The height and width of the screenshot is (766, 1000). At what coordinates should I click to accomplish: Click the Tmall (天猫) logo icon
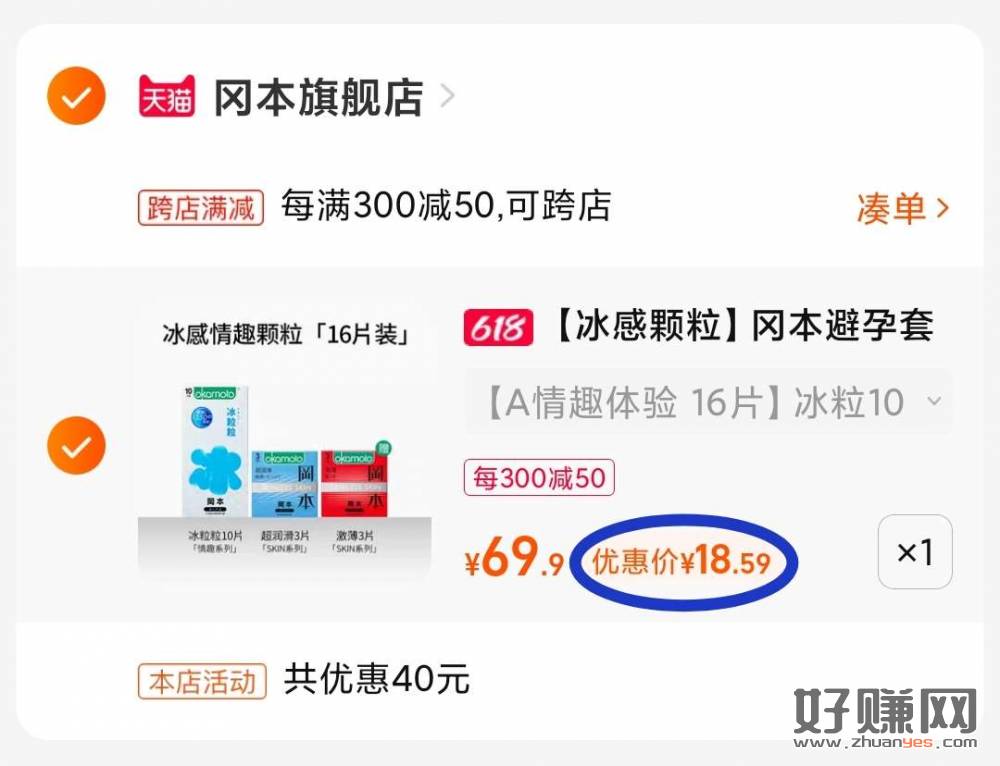click(x=167, y=96)
